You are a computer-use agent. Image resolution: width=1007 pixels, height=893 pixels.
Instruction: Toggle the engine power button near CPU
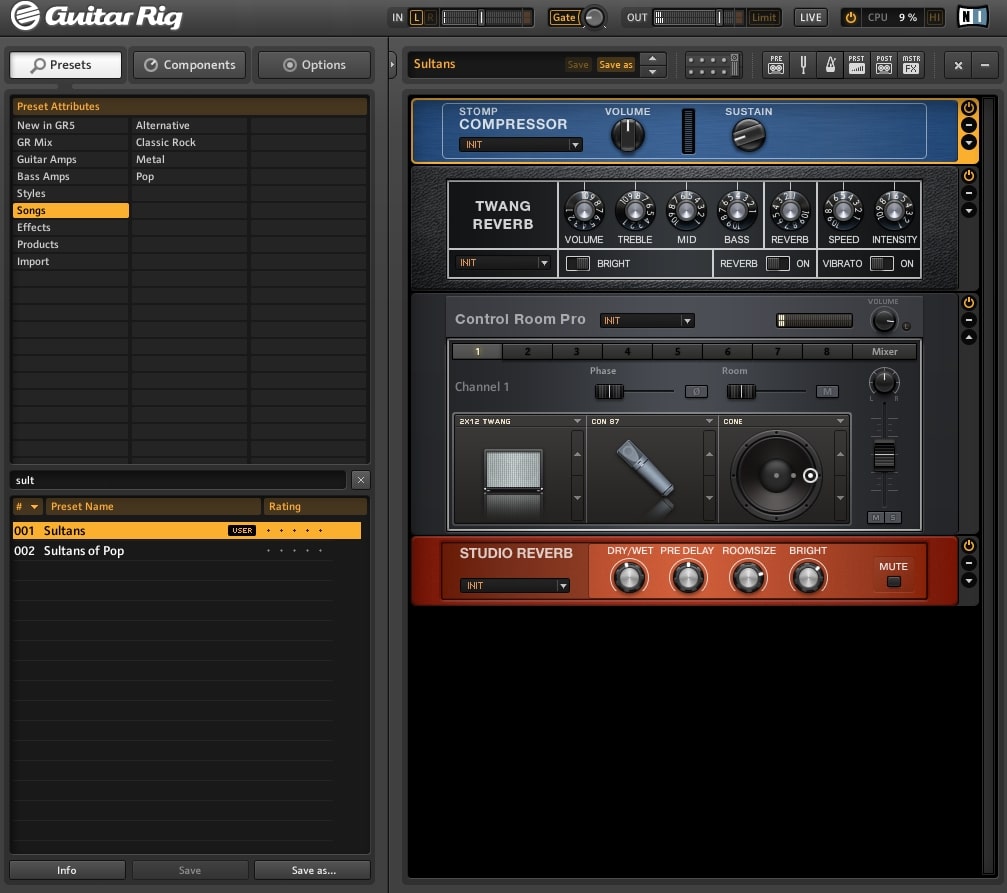850,17
